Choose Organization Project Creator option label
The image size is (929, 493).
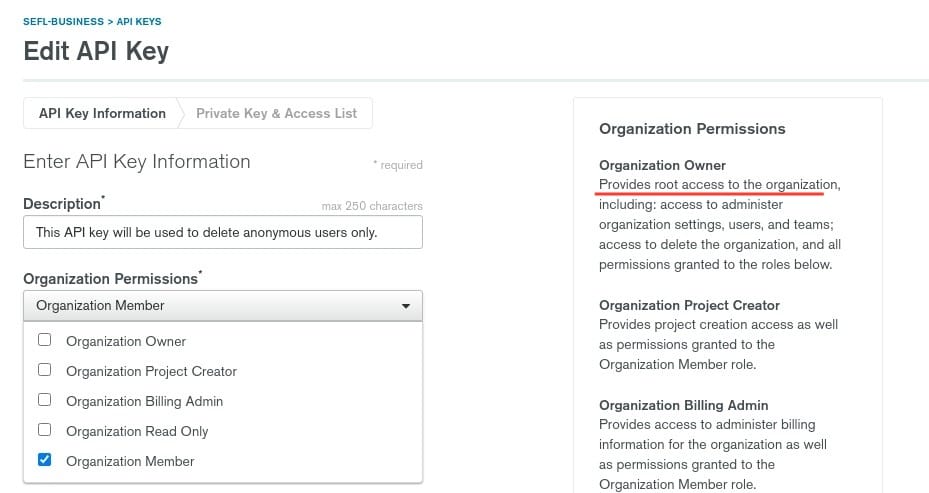click(151, 371)
